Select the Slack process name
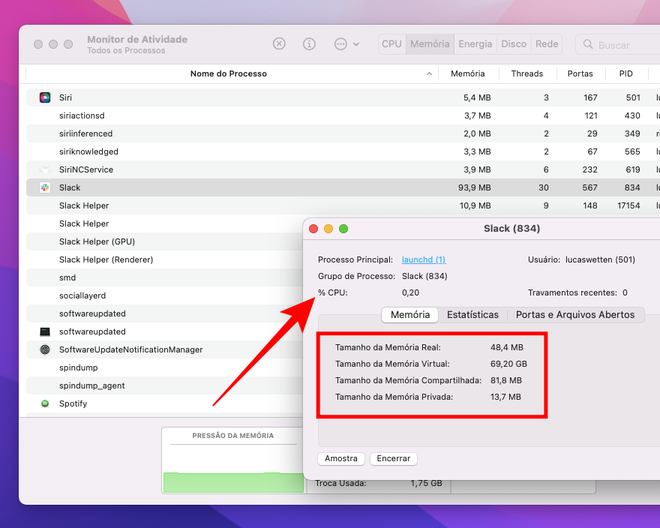Image resolution: width=660 pixels, height=528 pixels. [x=70, y=188]
